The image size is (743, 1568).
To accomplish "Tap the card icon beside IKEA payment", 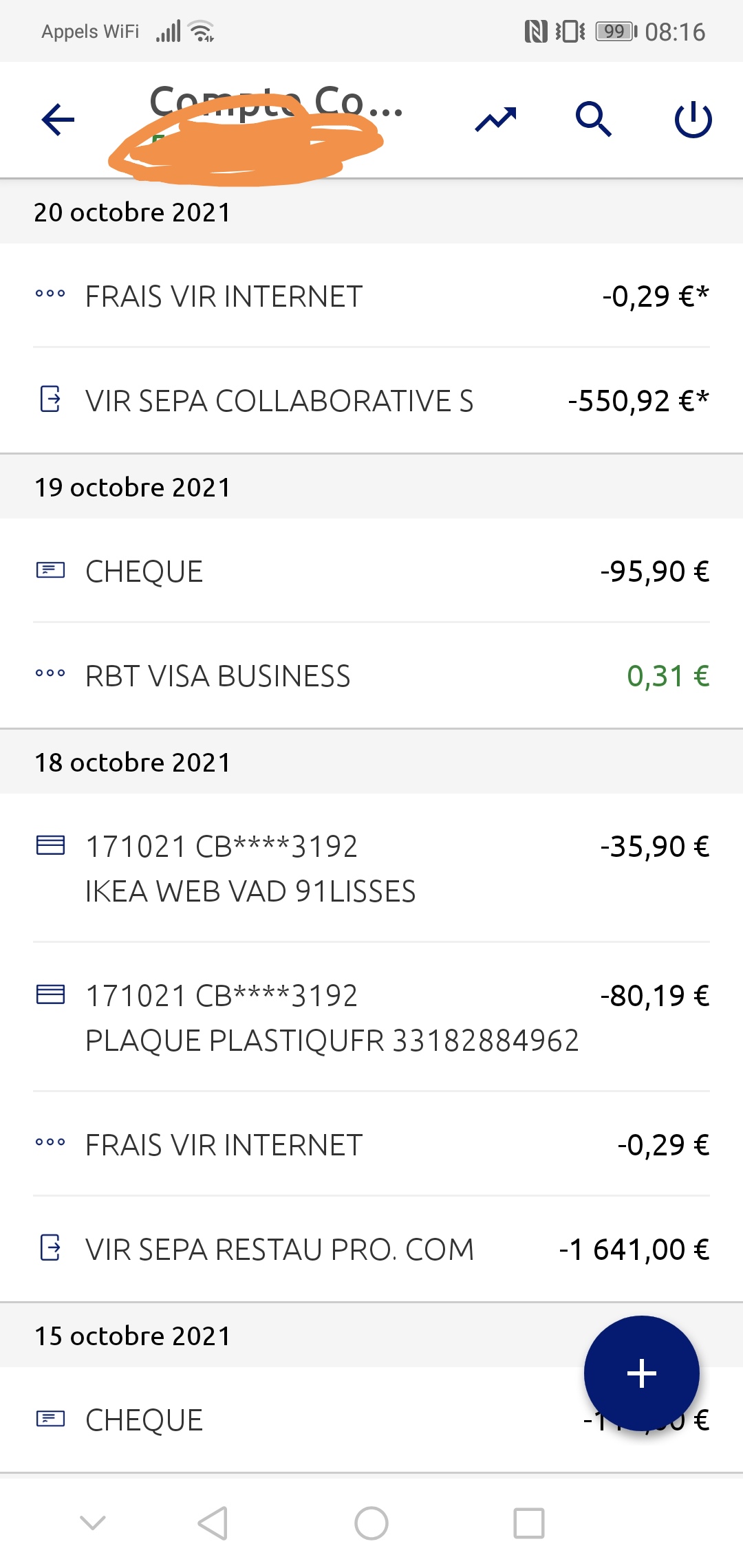I will [x=50, y=845].
